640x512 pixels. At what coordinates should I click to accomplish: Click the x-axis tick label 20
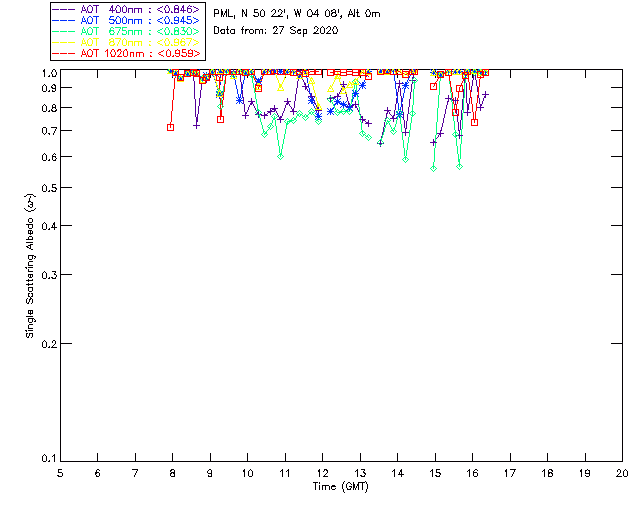point(622,473)
